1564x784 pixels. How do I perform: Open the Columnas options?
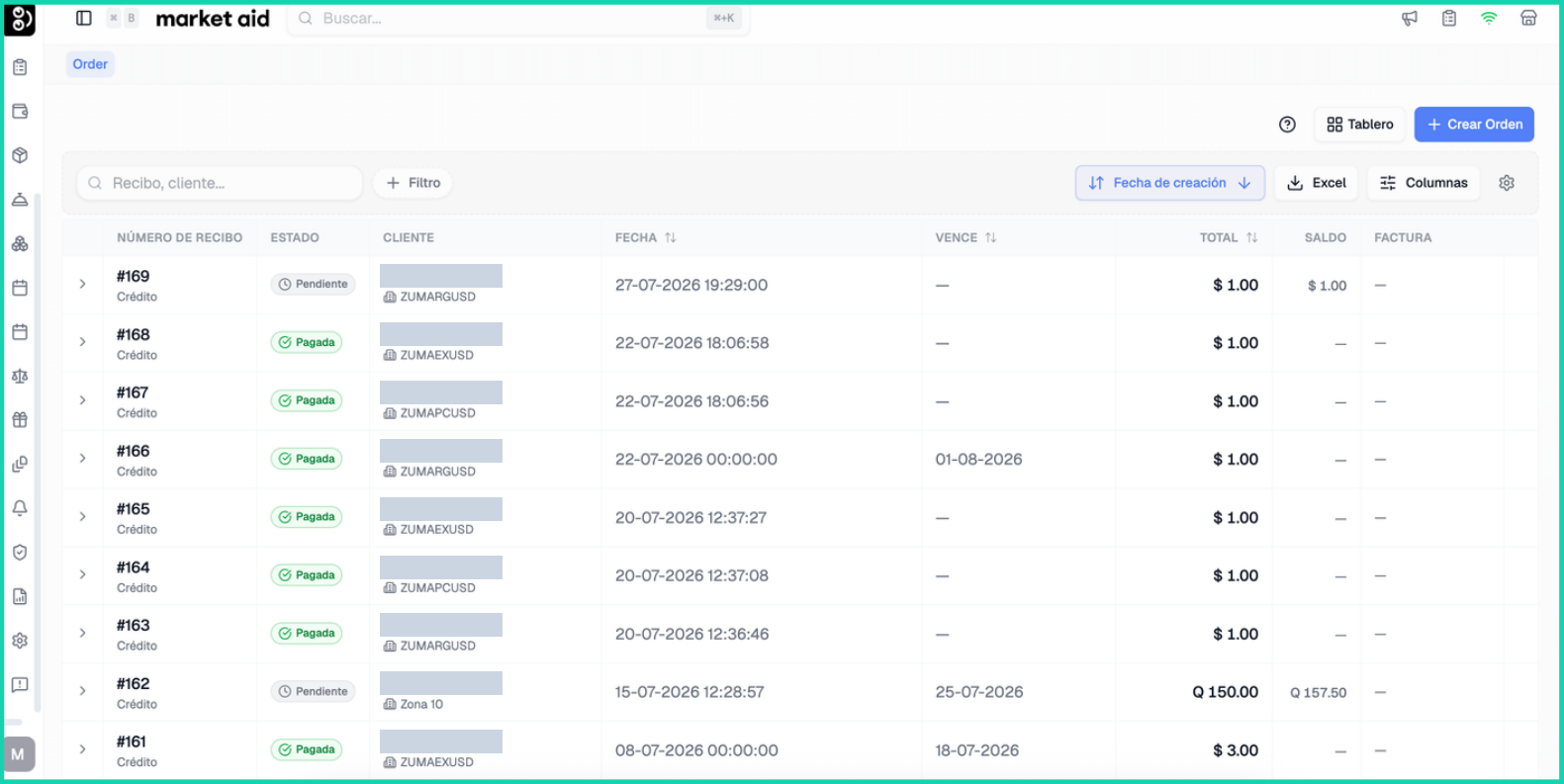click(1424, 183)
